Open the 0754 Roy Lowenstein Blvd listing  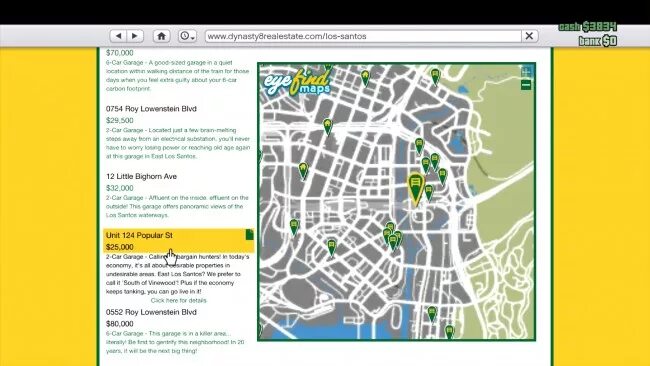(x=151, y=109)
